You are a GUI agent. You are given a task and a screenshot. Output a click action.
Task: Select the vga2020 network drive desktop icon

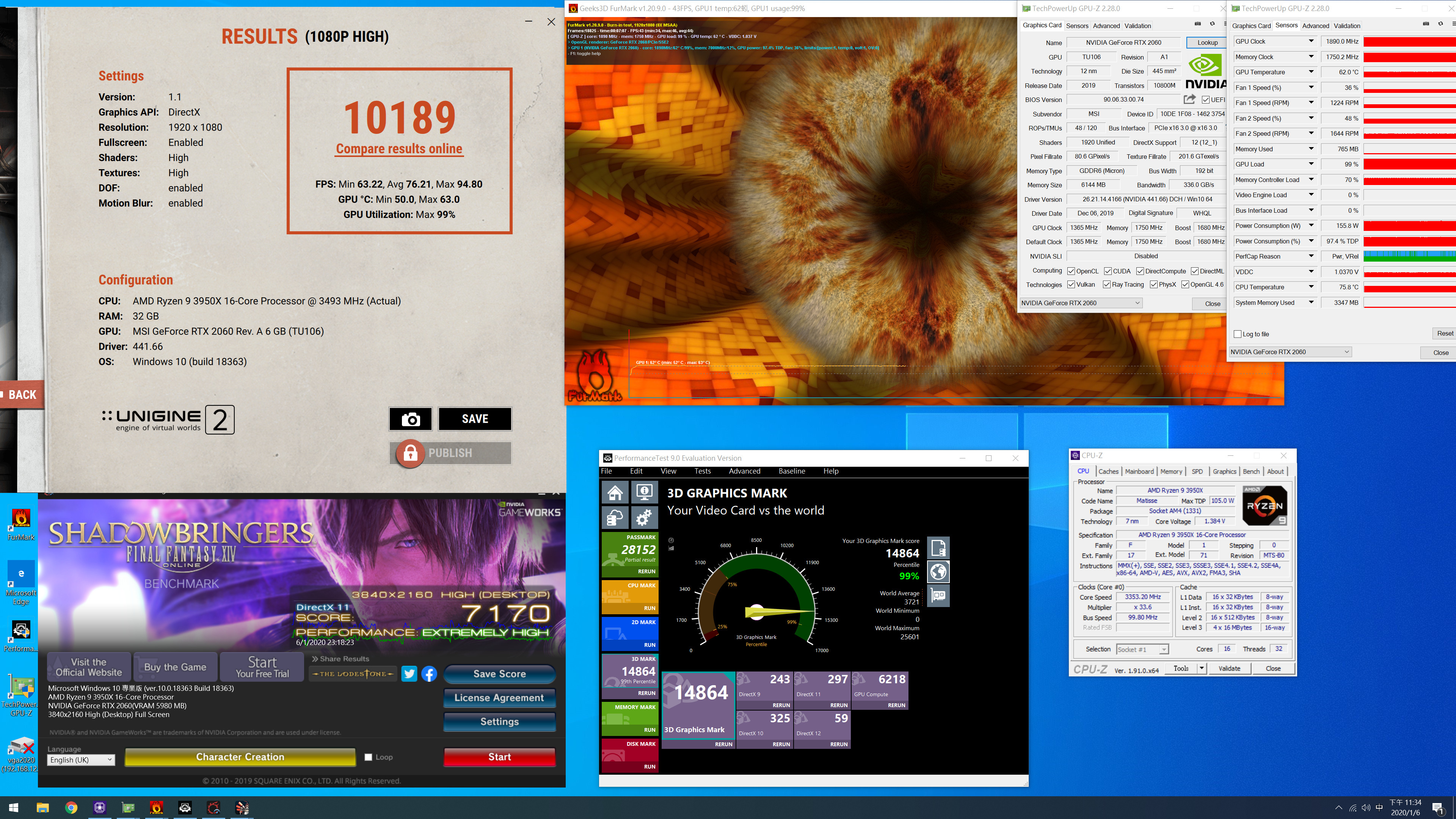[21, 755]
